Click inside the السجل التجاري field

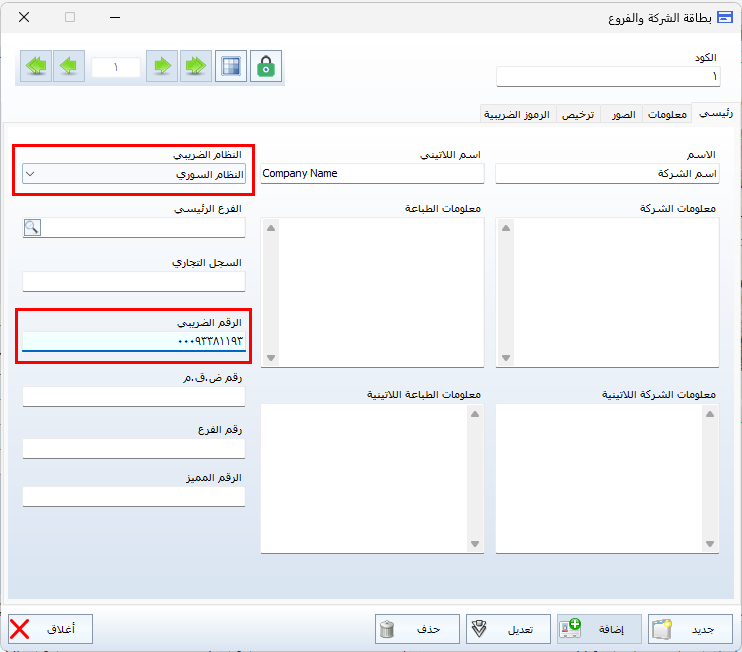coord(133,281)
